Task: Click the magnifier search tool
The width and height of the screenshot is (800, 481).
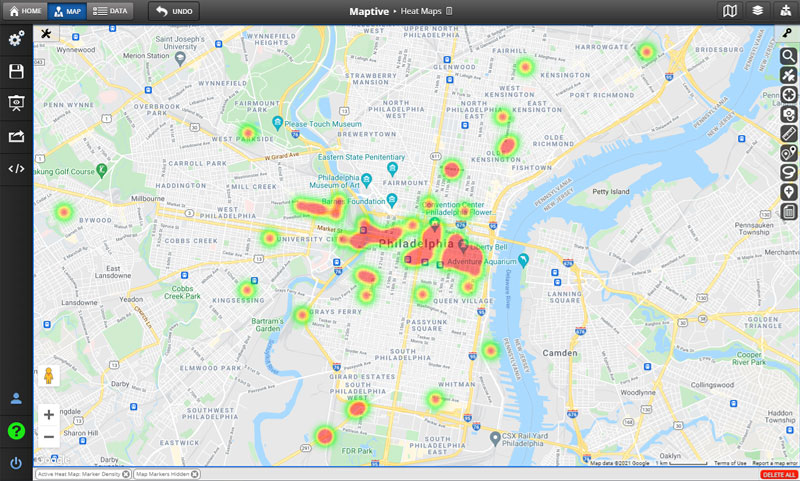Action: pos(789,57)
